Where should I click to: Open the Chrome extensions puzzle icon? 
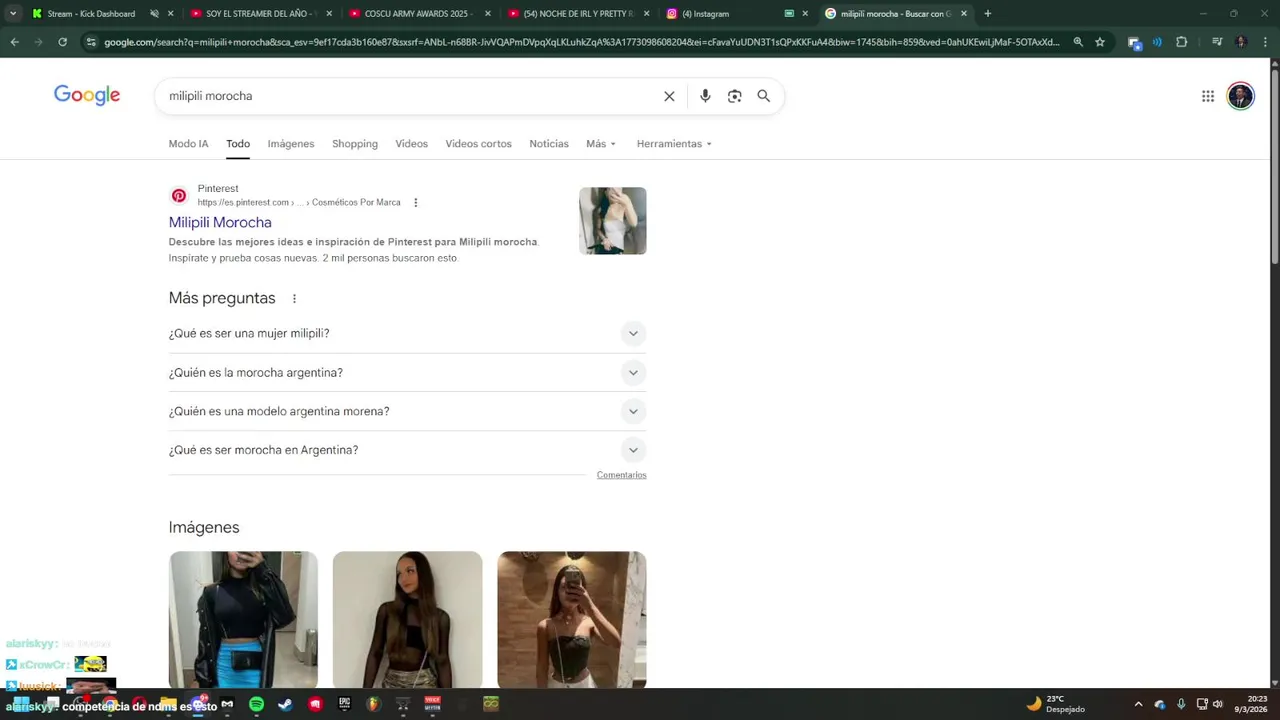click(x=1181, y=42)
